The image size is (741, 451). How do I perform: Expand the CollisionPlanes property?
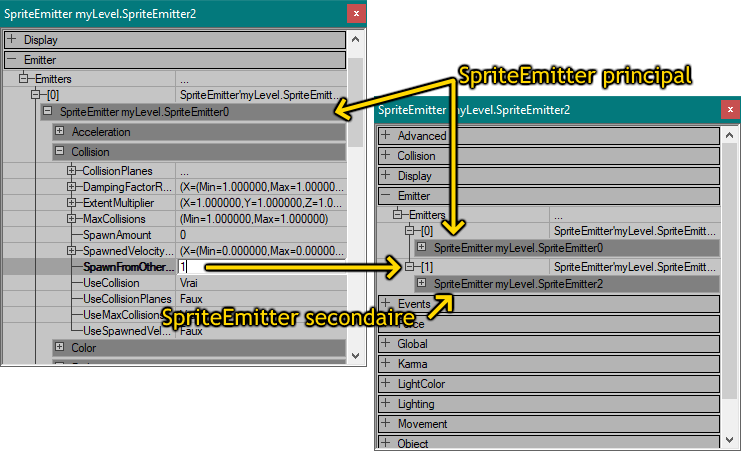[71, 171]
